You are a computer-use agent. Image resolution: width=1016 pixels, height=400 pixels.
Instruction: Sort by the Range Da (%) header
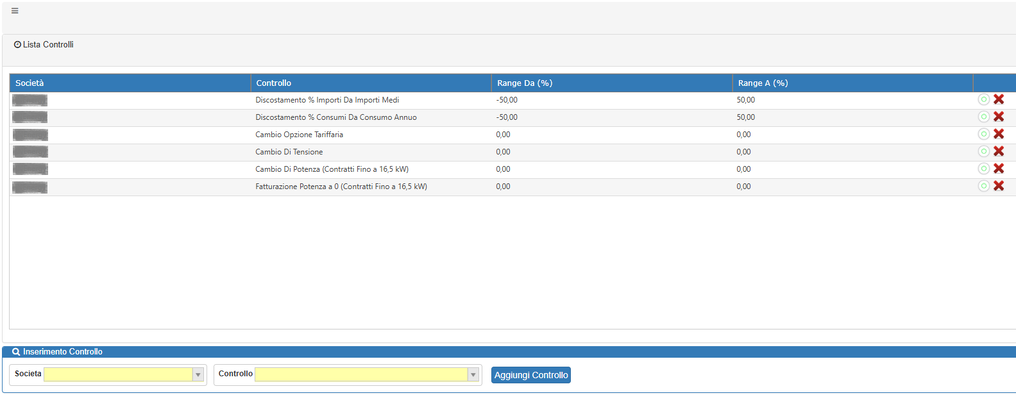(x=612, y=83)
